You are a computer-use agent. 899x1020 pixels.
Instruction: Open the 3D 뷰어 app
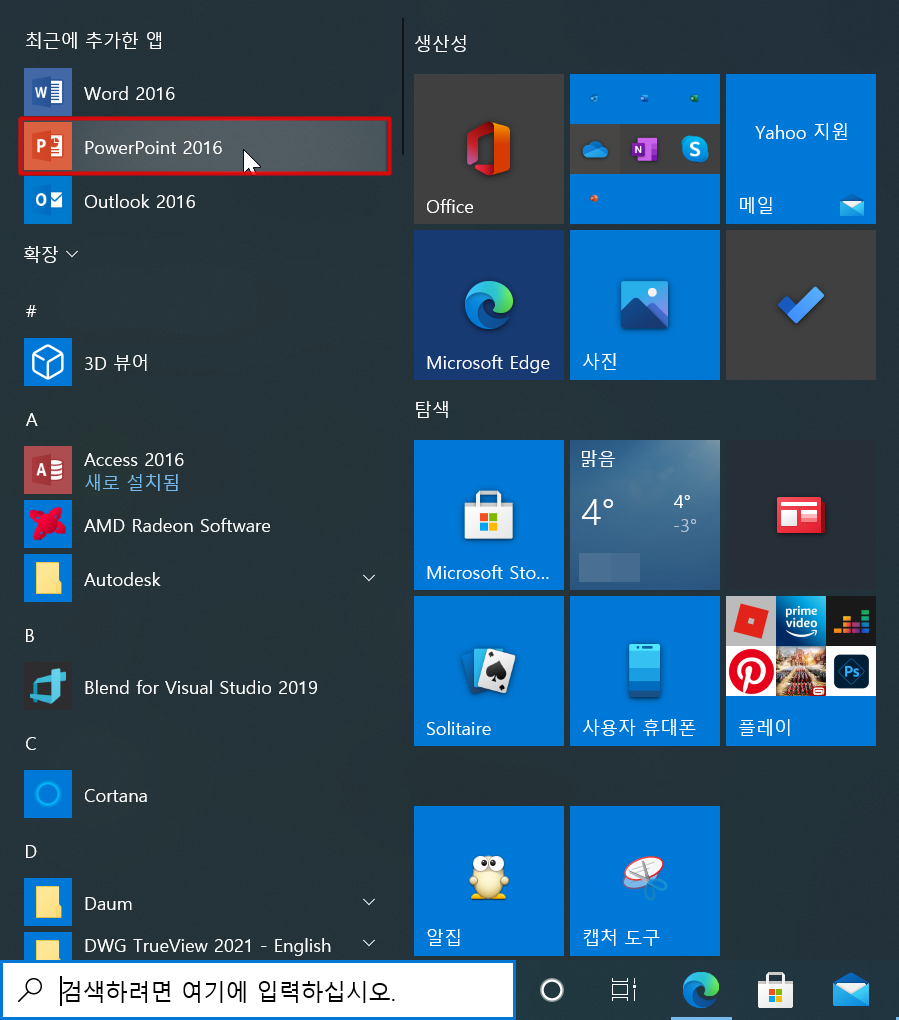pos(205,362)
